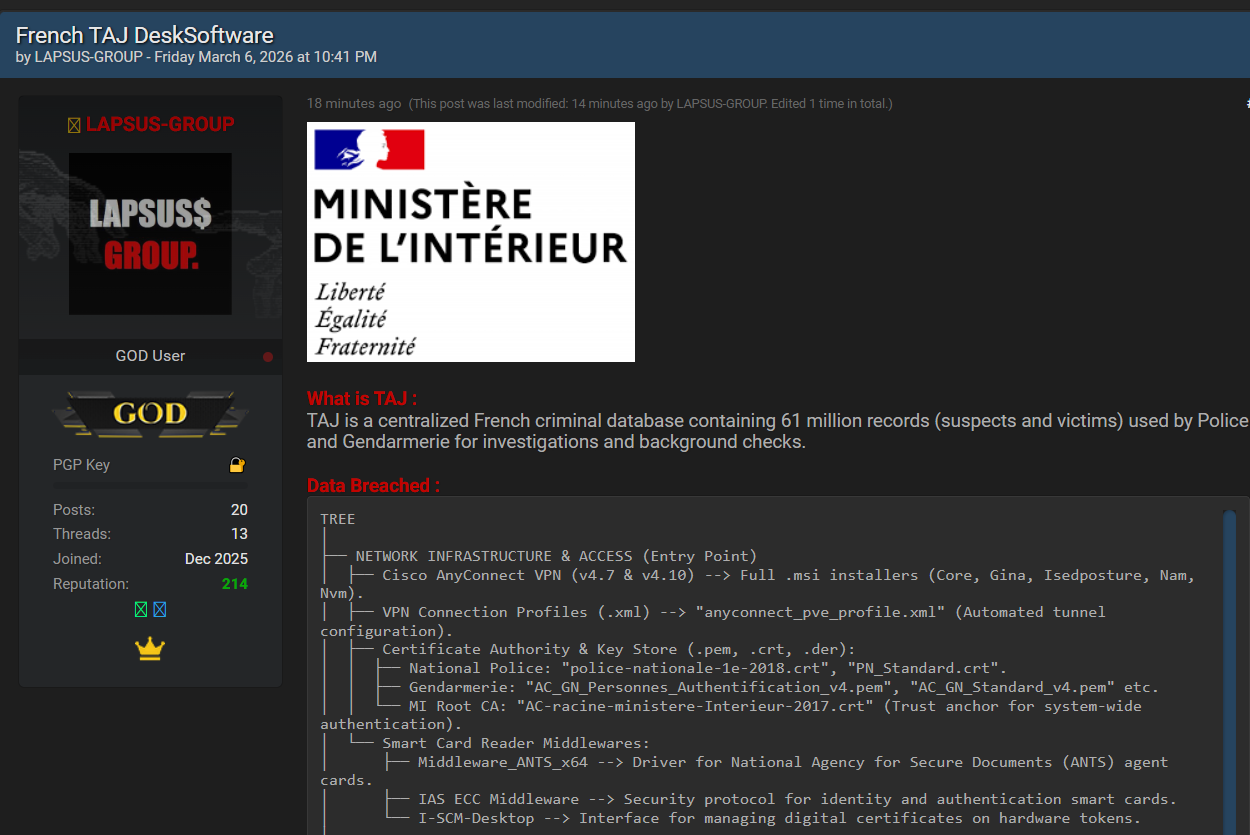Image resolution: width=1250 pixels, height=835 pixels.
Task: Open the user's posts count 20
Action: tap(239, 510)
